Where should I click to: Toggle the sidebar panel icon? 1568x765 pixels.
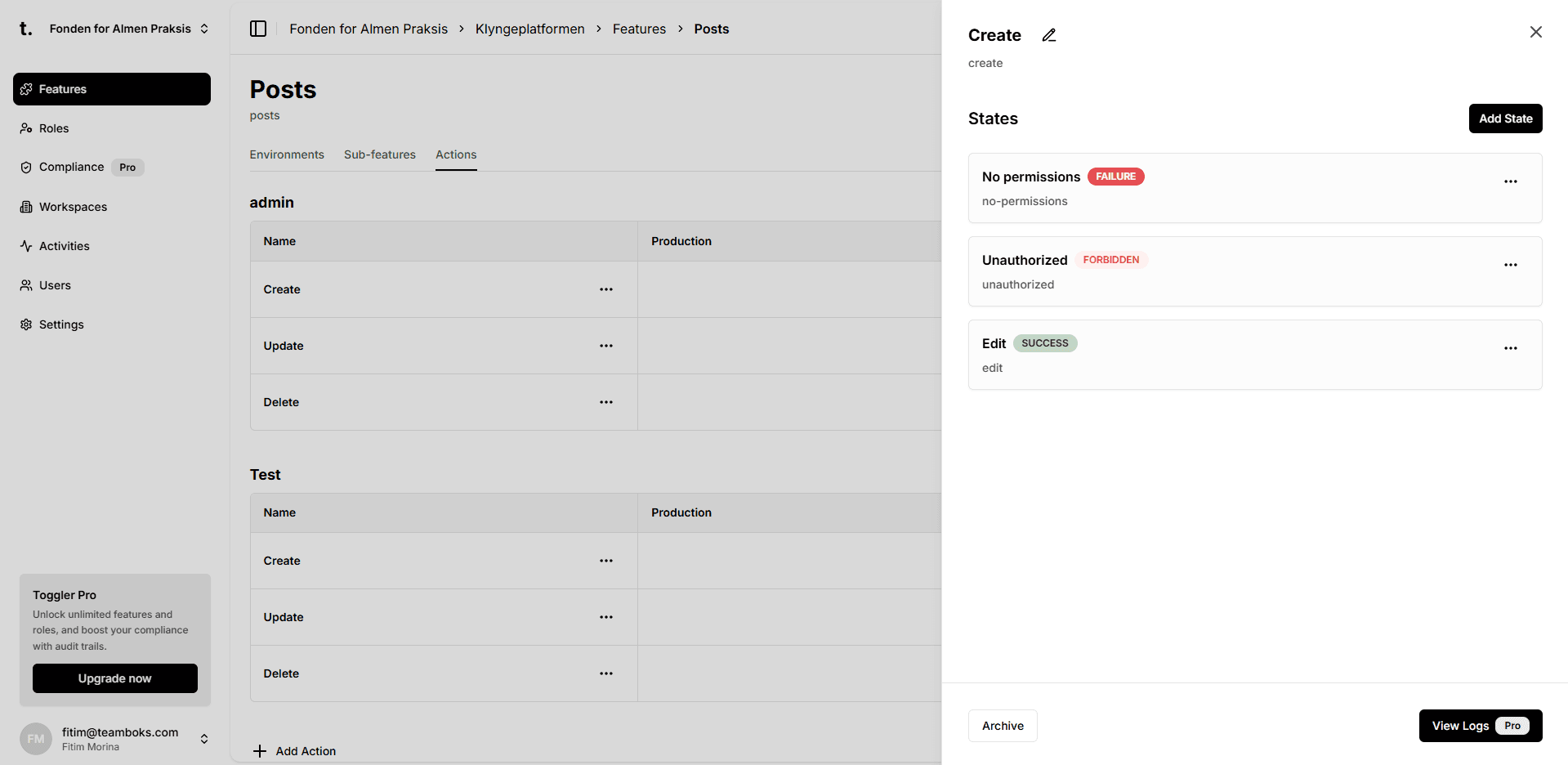258,29
